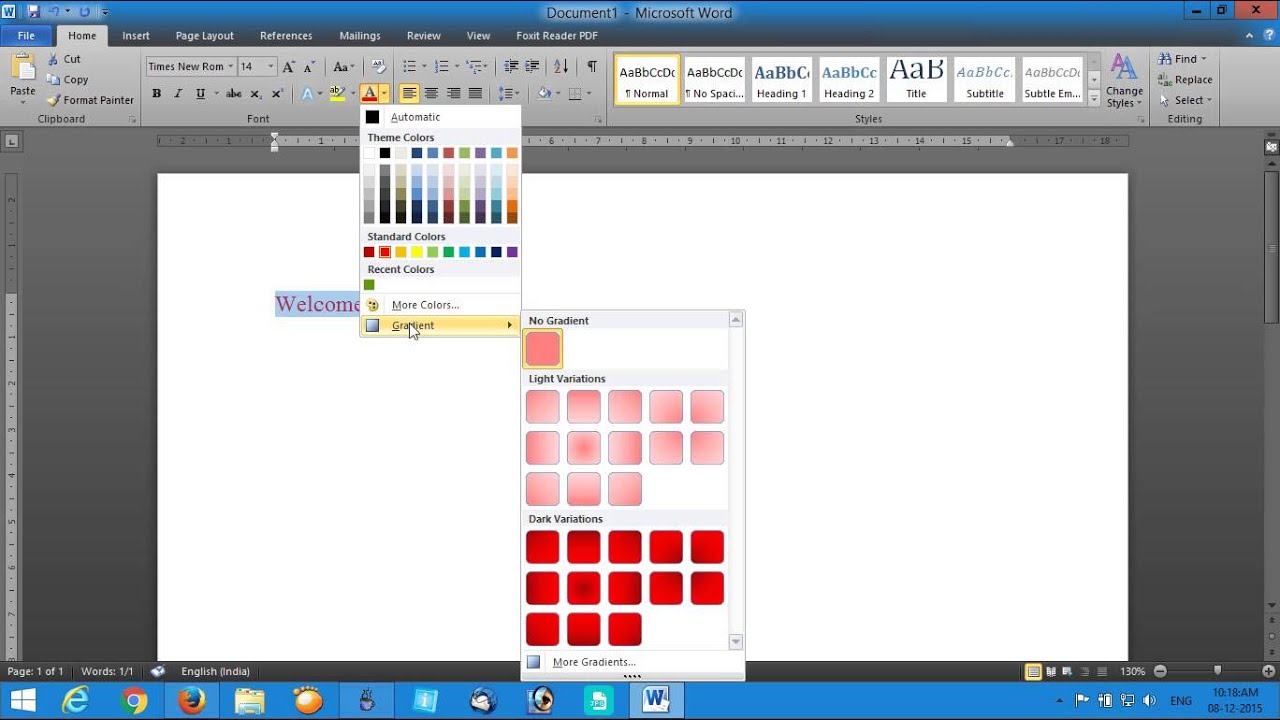Viewport: 1280px width, 720px height.
Task: Choose More Colors in the font color menu
Action: pos(440,305)
